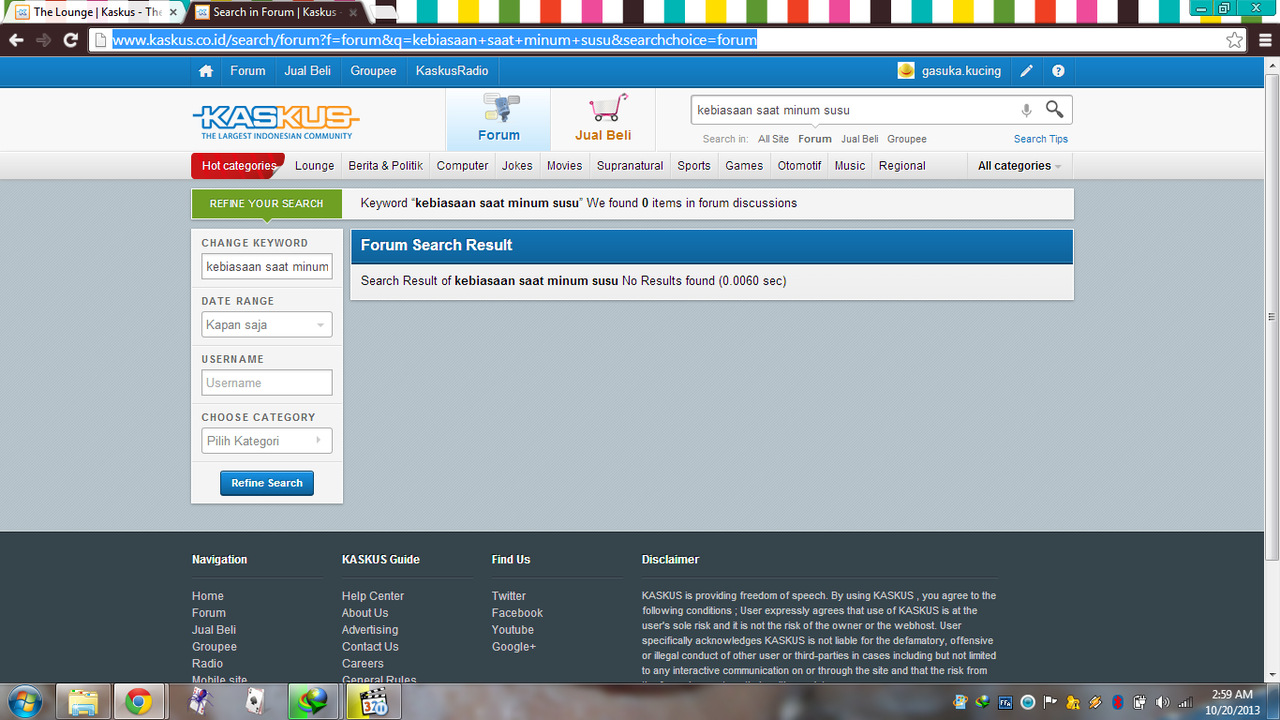Bookmark this page with the star icon
1280x720 pixels.
coord(1235,40)
